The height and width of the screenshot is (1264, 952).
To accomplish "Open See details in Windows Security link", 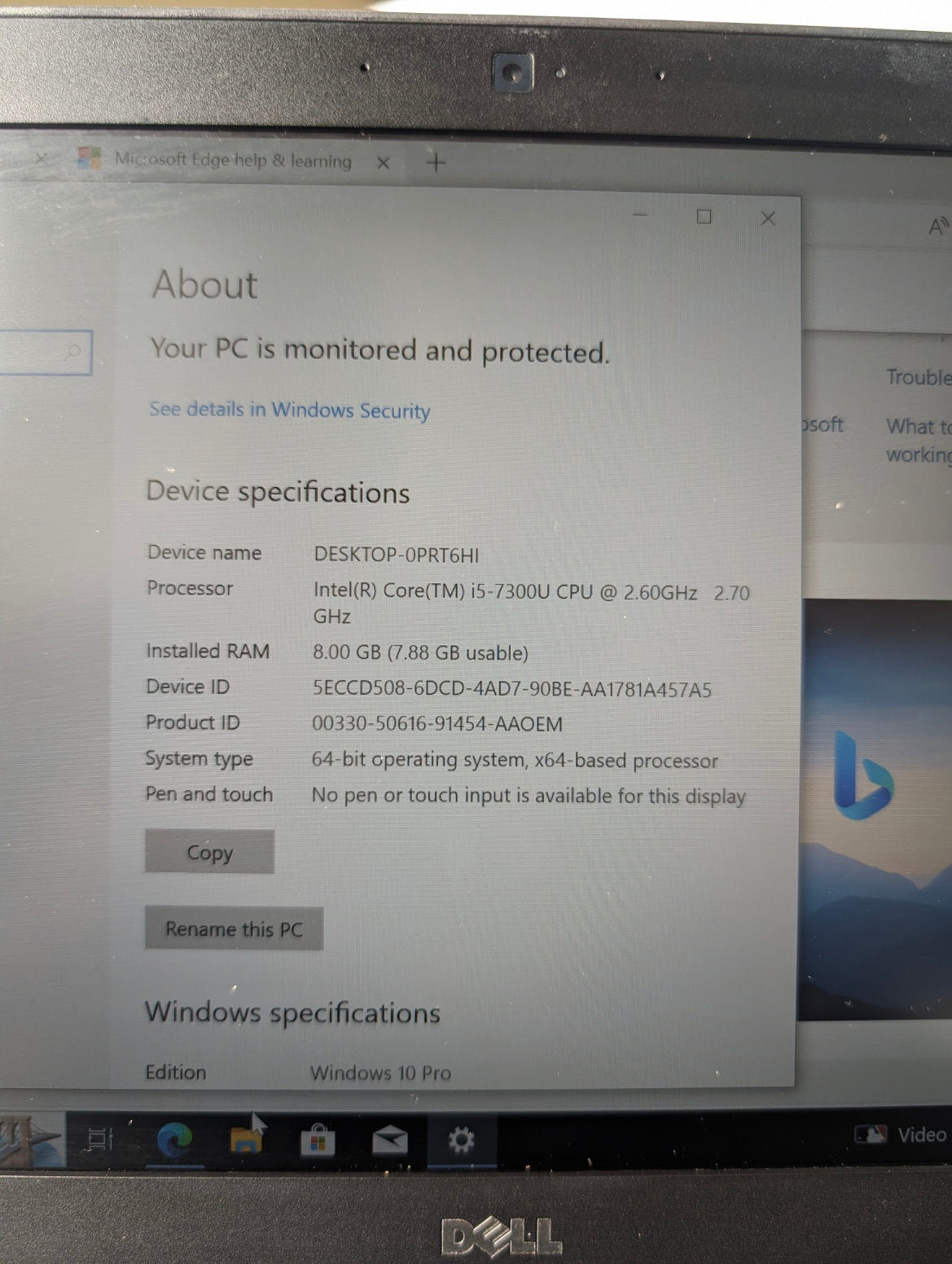I will tap(289, 410).
